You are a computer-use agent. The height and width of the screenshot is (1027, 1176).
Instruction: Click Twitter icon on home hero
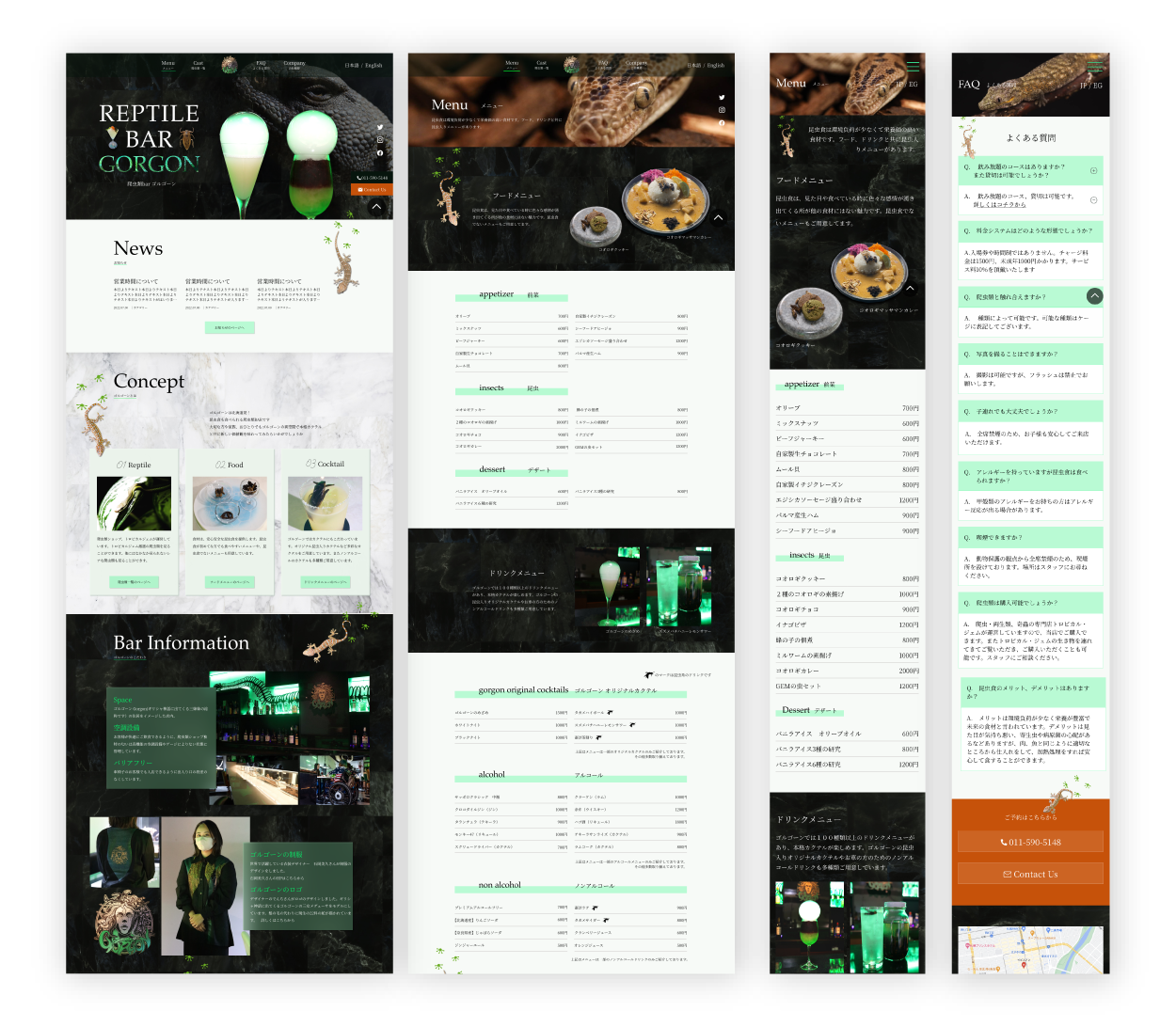pos(380,127)
